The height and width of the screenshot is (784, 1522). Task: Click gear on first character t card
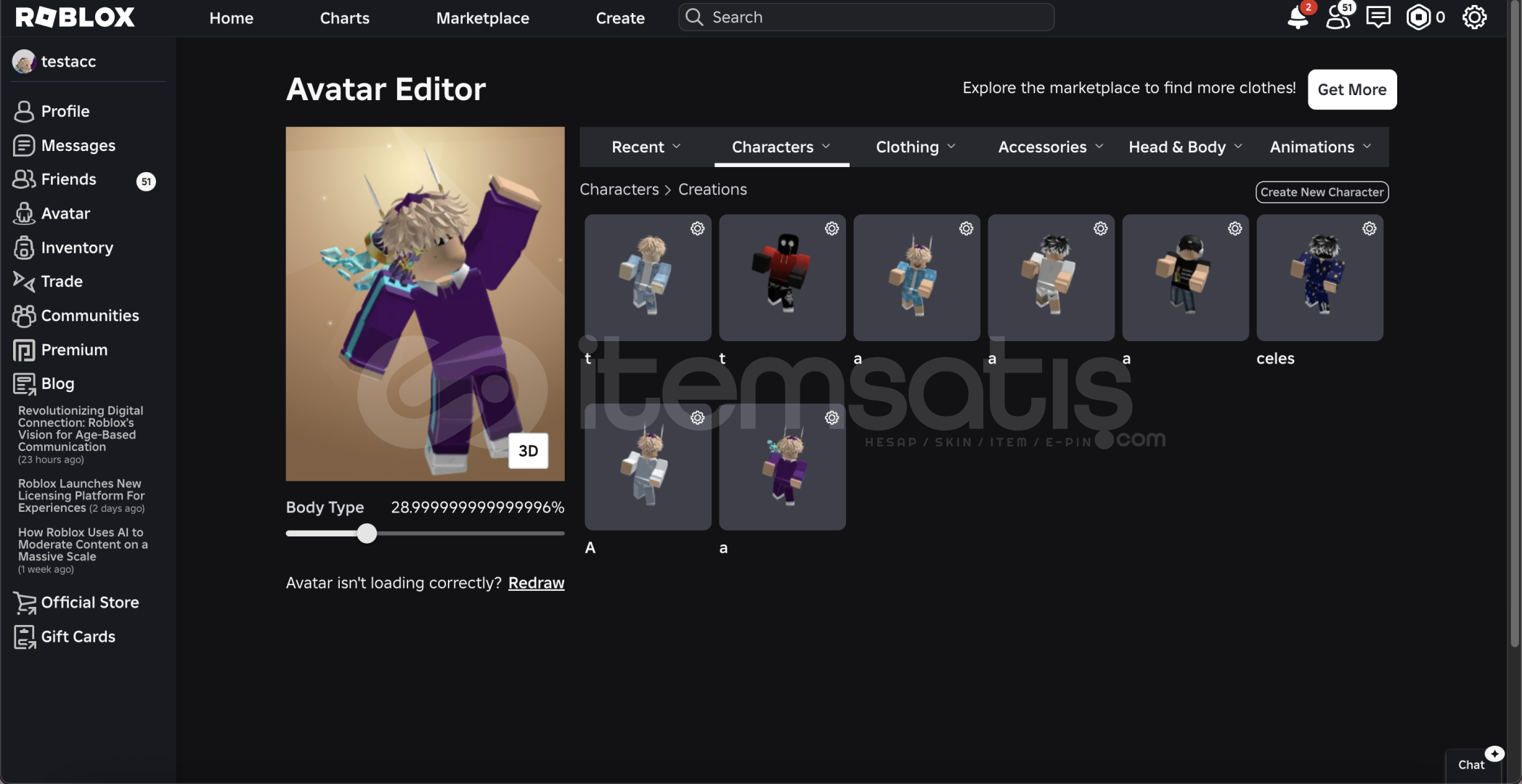697,229
